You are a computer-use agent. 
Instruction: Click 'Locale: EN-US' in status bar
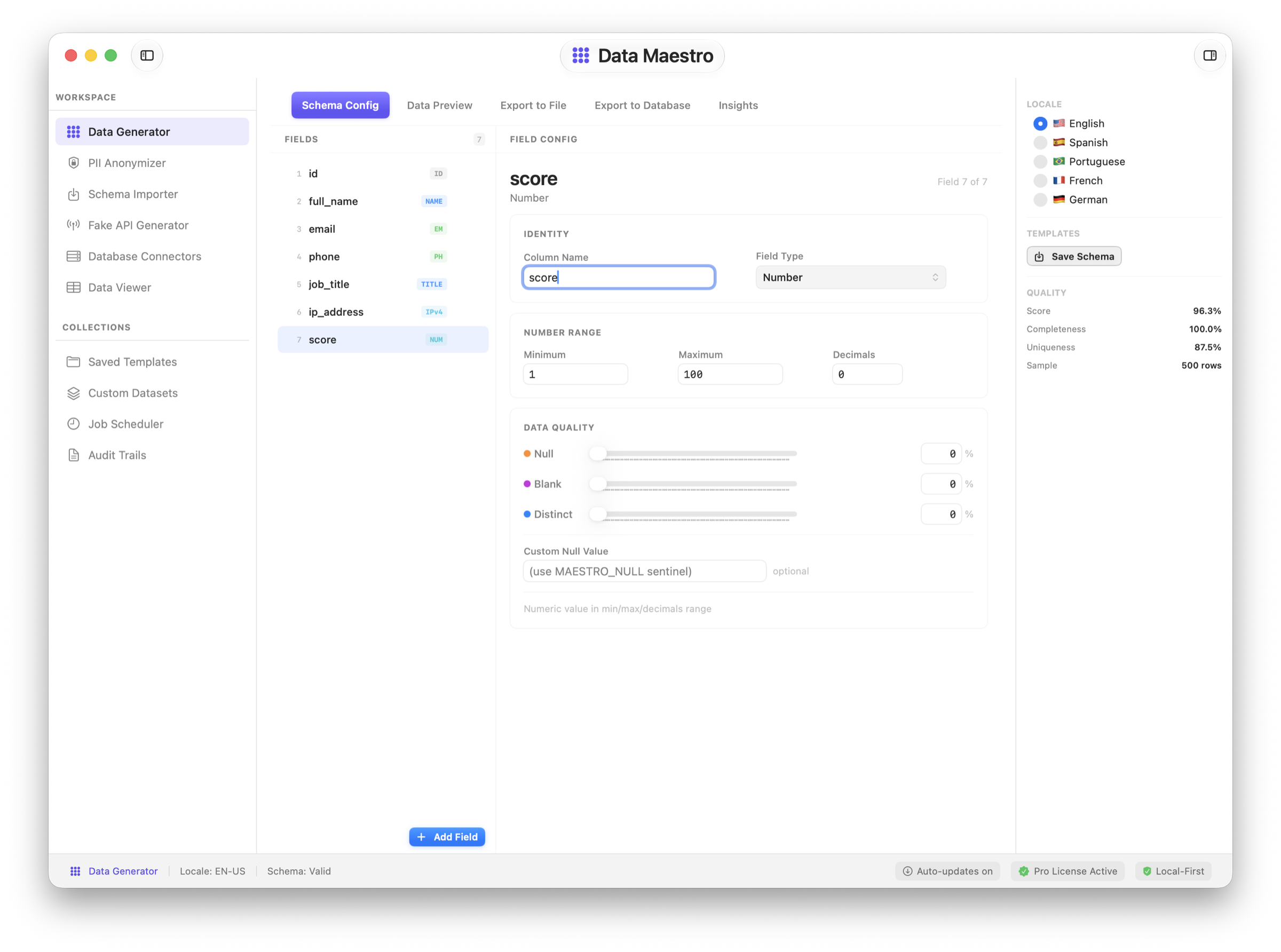[212, 871]
